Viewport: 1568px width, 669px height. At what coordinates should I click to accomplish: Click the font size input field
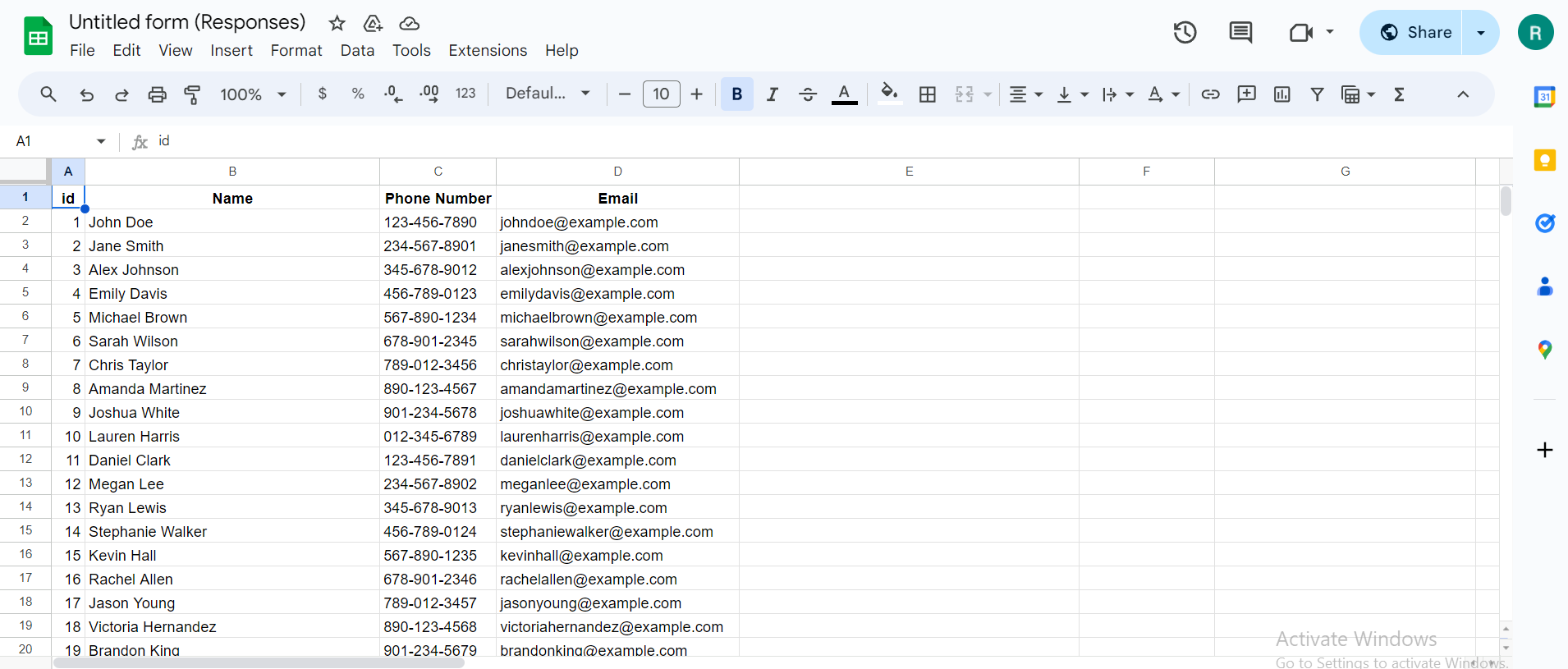point(661,94)
